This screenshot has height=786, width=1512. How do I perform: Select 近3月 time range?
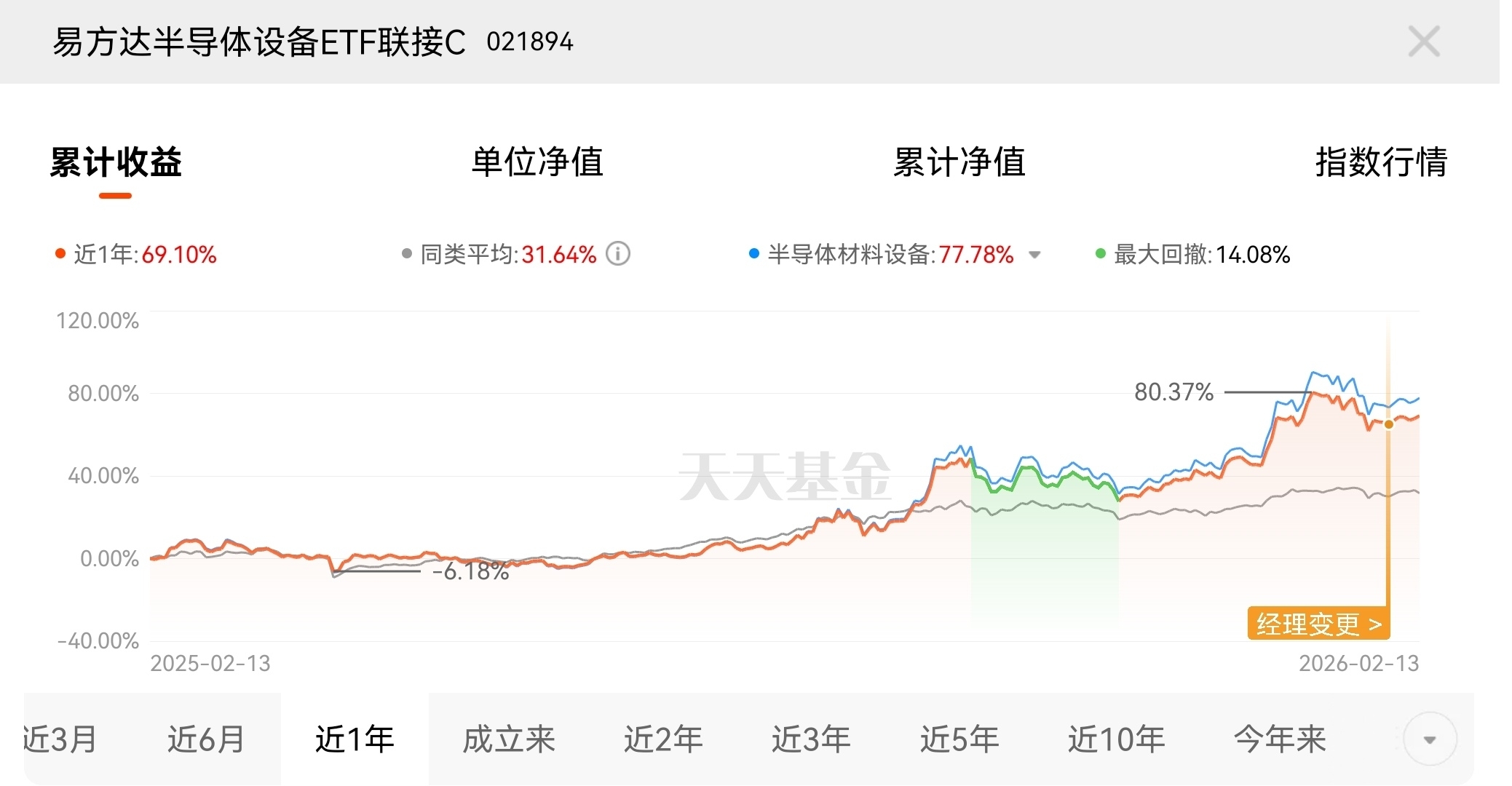pos(60,739)
